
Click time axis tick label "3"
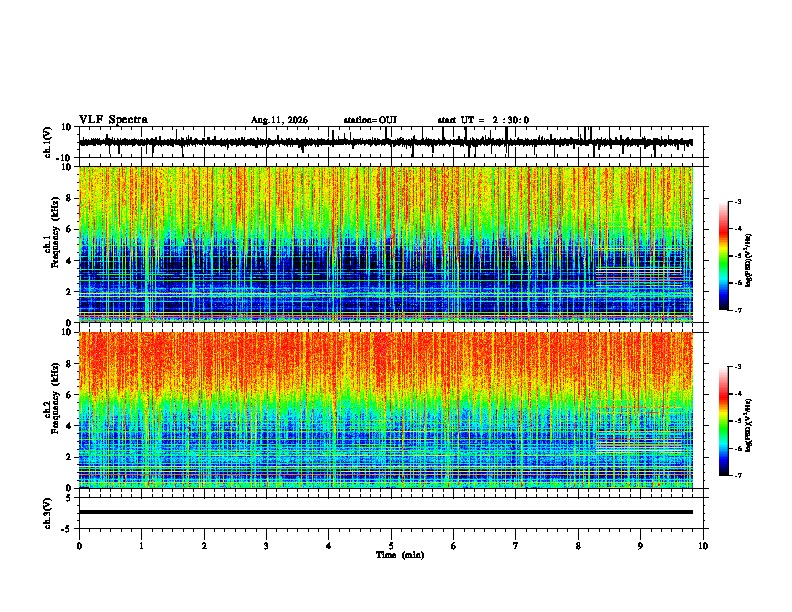click(266, 546)
